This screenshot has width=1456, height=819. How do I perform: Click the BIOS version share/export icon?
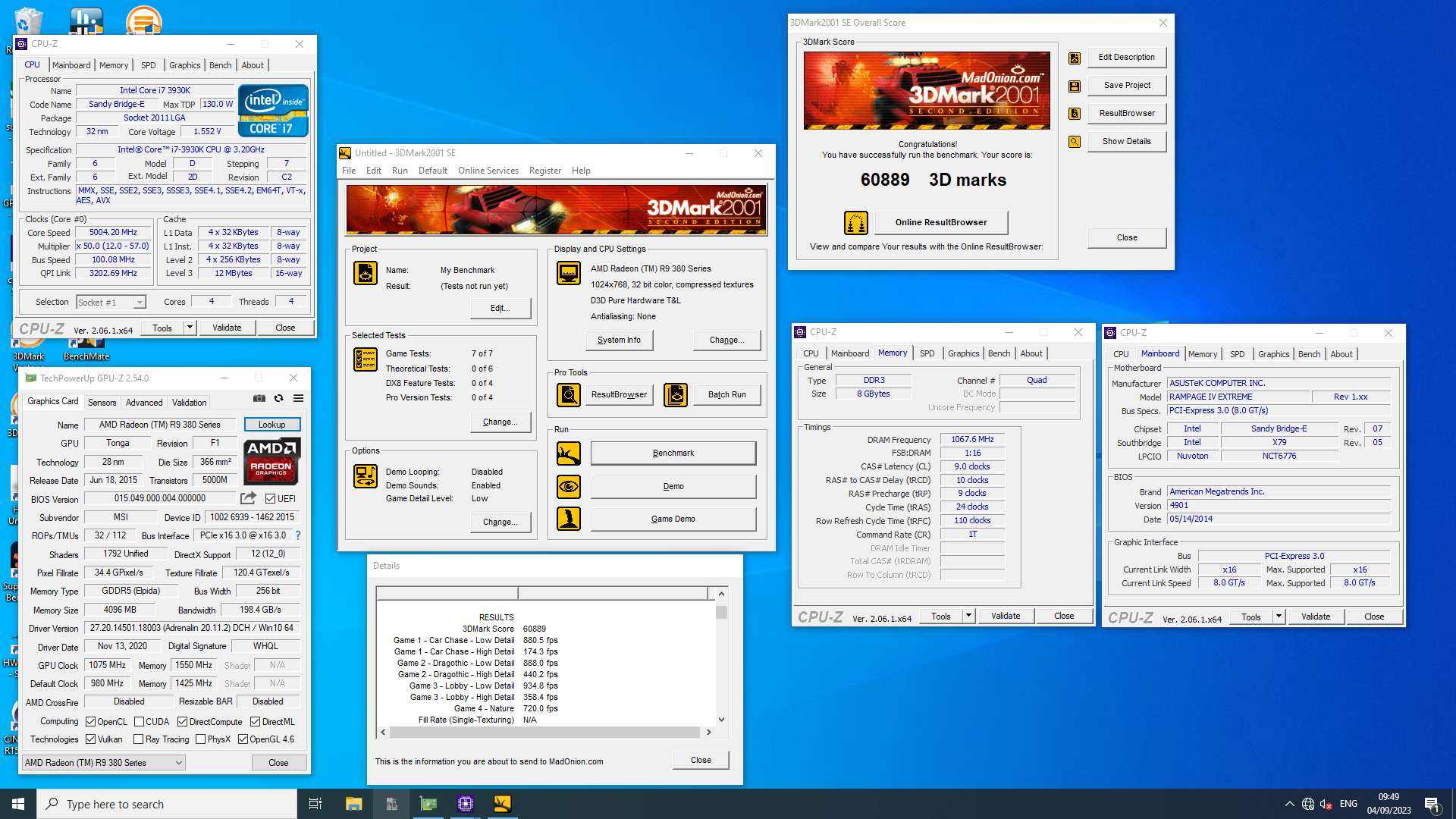[x=248, y=498]
